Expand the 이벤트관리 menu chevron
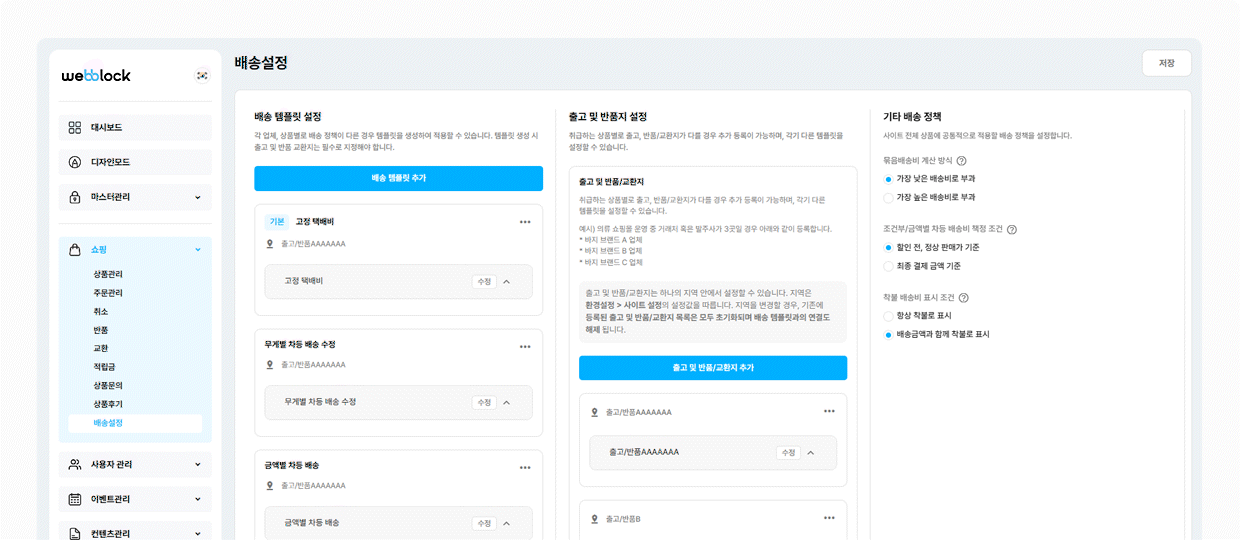This screenshot has height=540, width=1240. click(x=198, y=499)
